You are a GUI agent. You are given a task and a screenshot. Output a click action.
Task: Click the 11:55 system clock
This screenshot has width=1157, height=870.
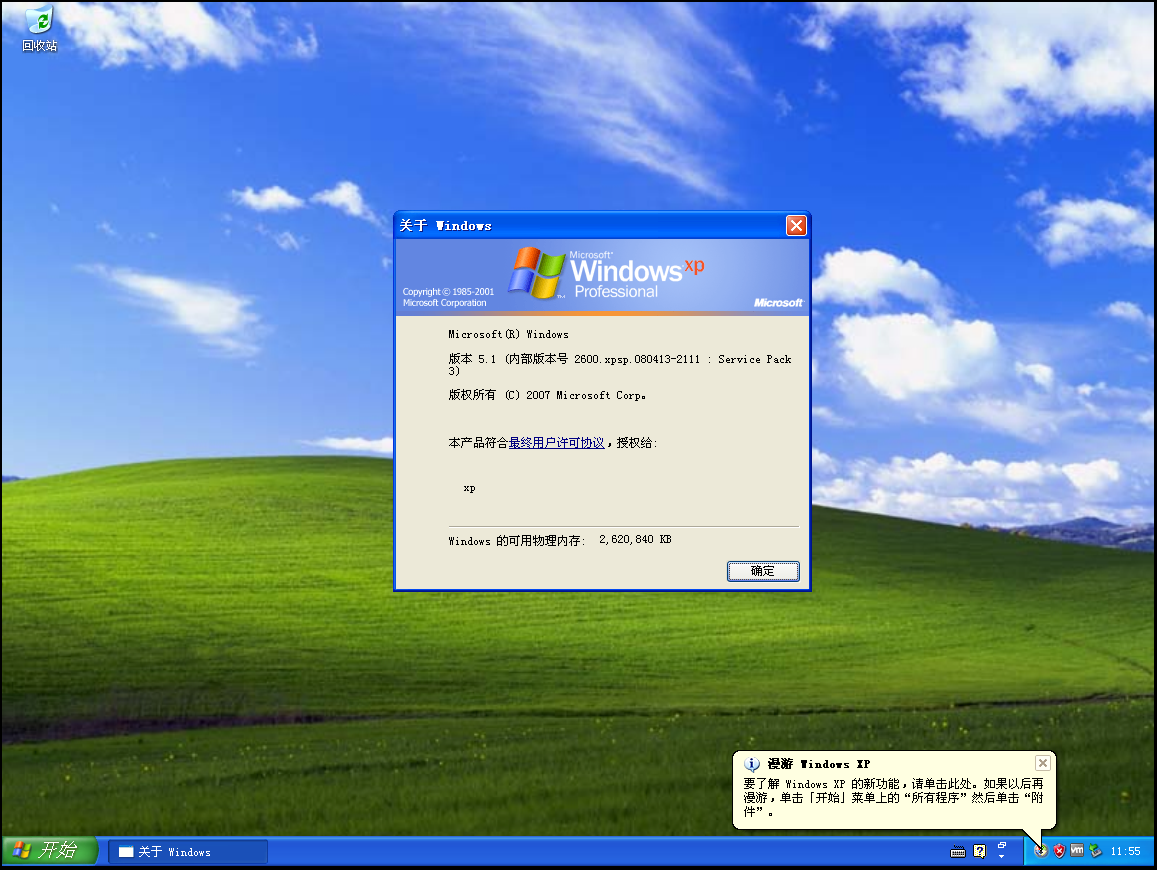pos(1125,852)
